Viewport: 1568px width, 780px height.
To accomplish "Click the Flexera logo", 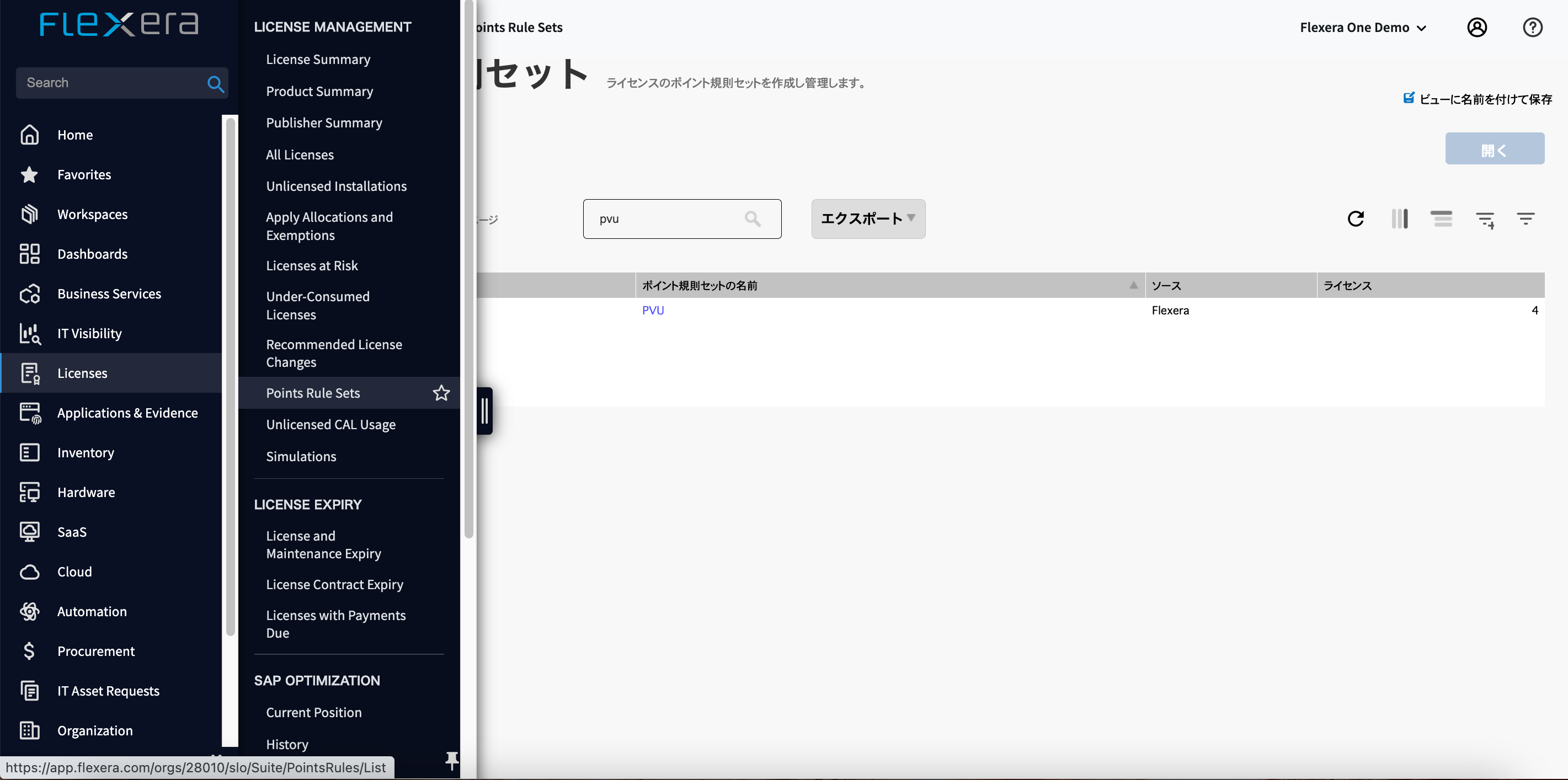I will (x=119, y=24).
